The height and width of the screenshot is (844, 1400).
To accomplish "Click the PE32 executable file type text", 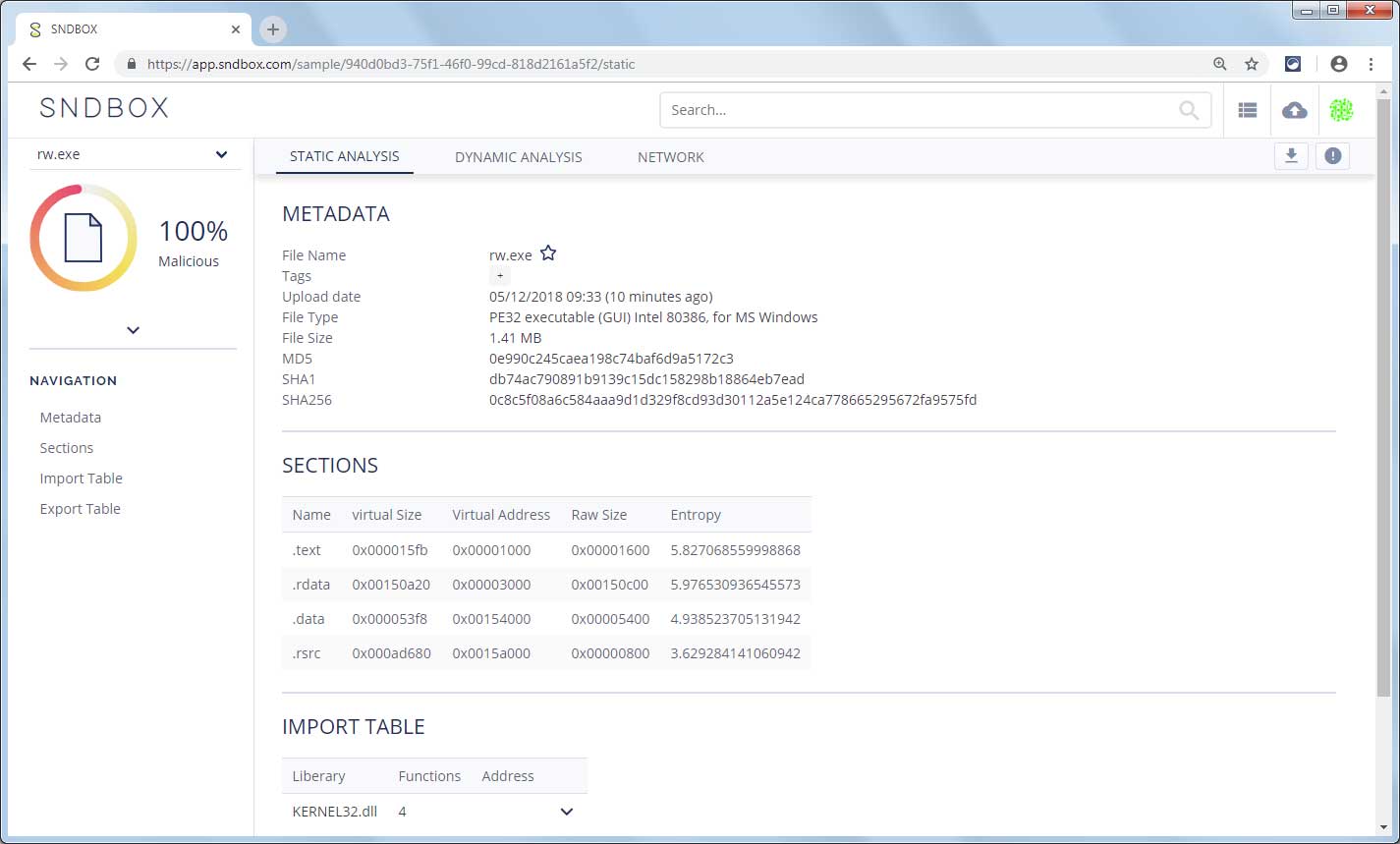I will point(653,317).
